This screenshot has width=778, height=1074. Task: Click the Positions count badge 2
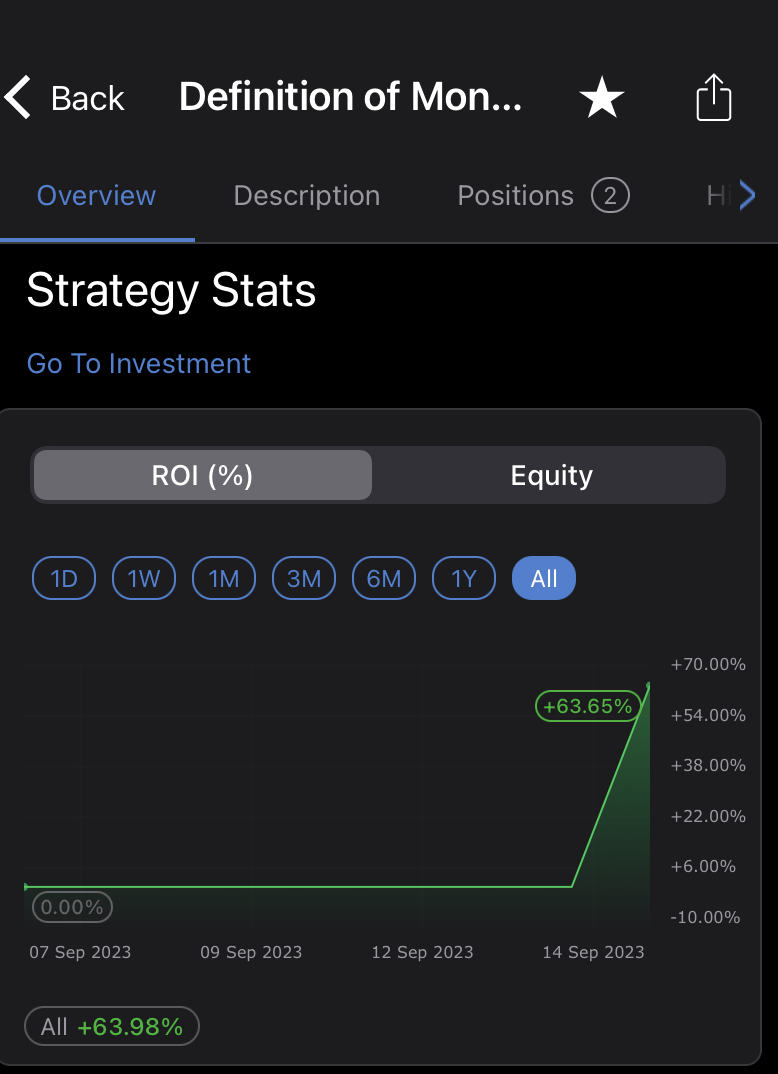(x=610, y=196)
